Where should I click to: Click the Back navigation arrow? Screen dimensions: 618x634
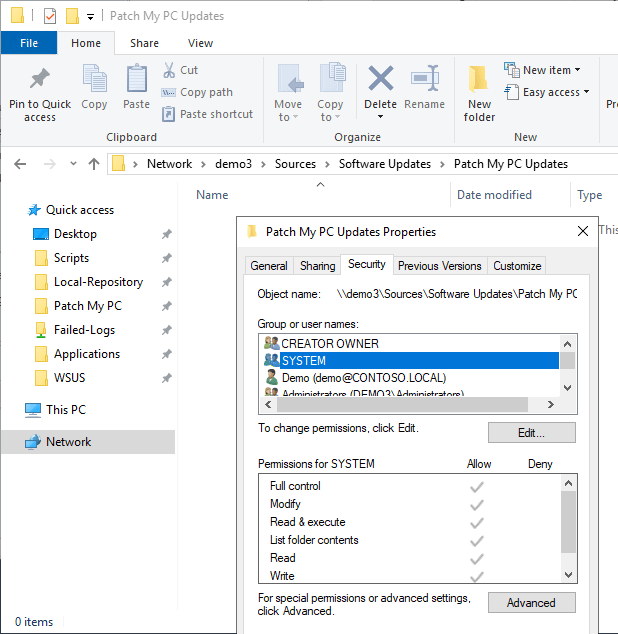(20, 164)
